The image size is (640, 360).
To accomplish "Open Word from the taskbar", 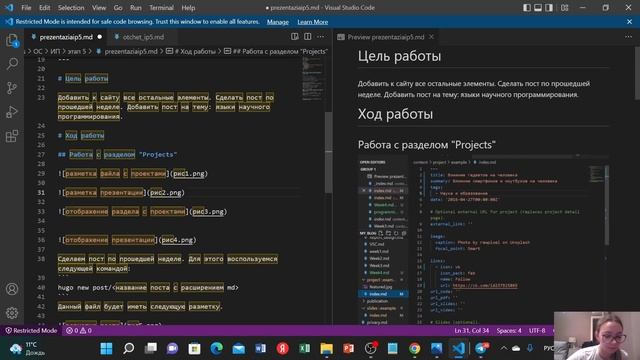I will click(x=260, y=349).
